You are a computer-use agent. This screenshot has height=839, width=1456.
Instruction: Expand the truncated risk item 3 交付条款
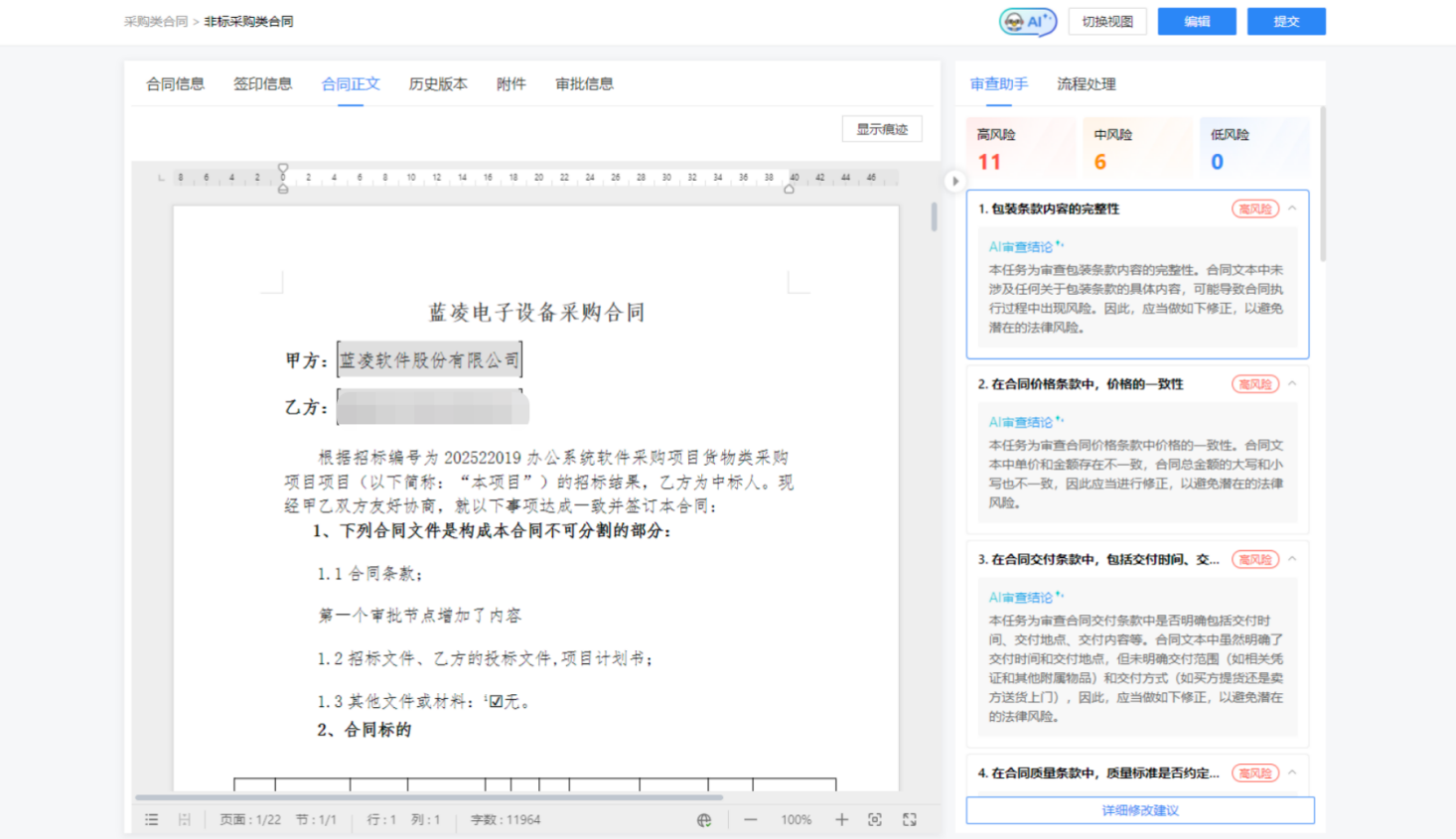1292,559
